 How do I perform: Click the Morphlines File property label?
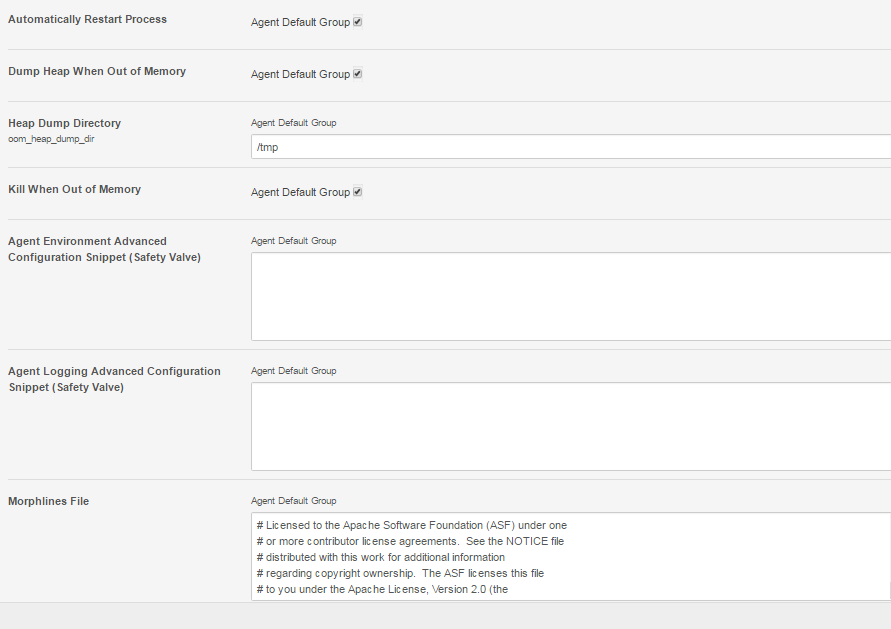[48, 501]
